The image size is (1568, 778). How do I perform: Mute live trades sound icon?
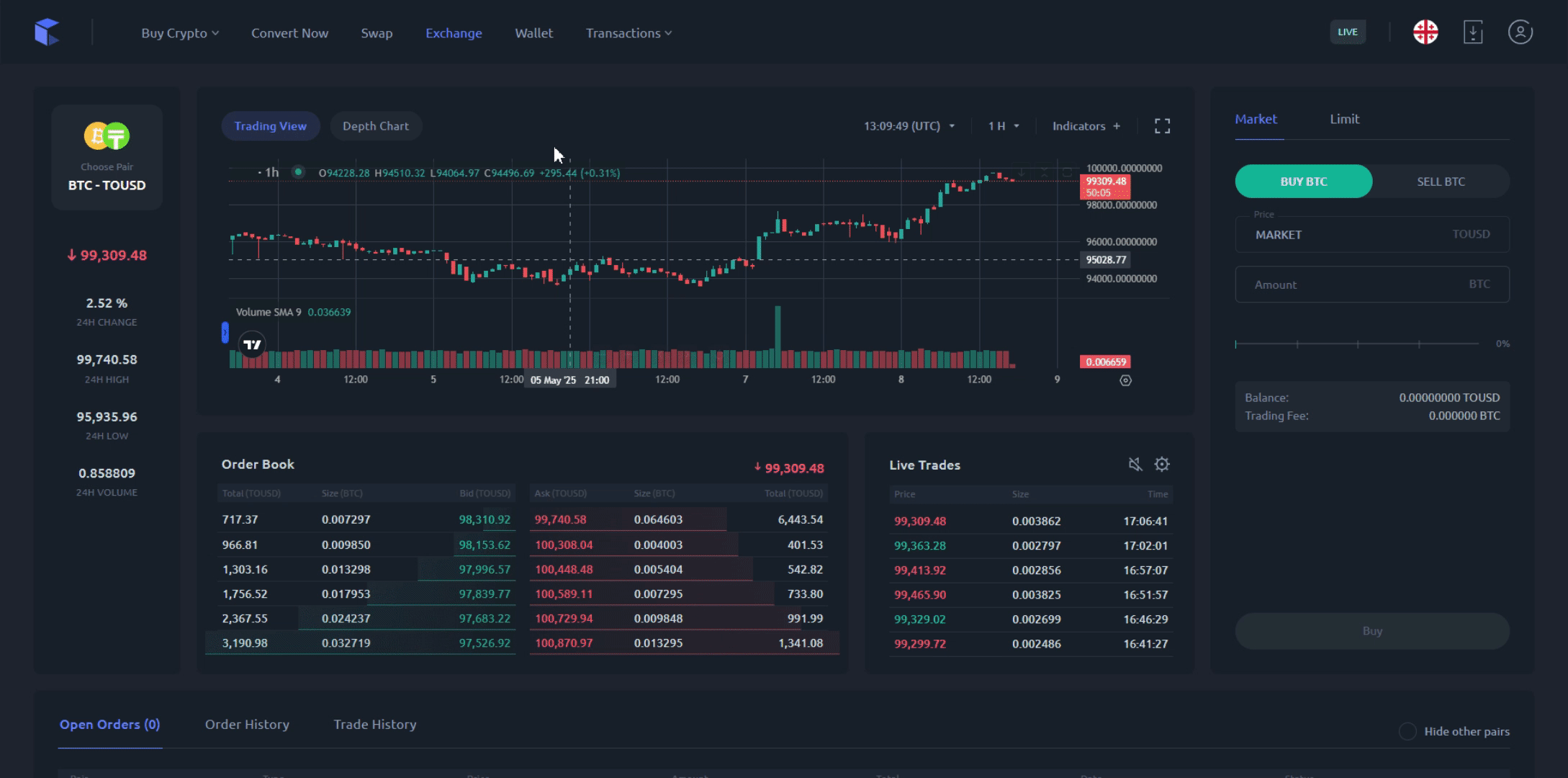coord(1135,465)
